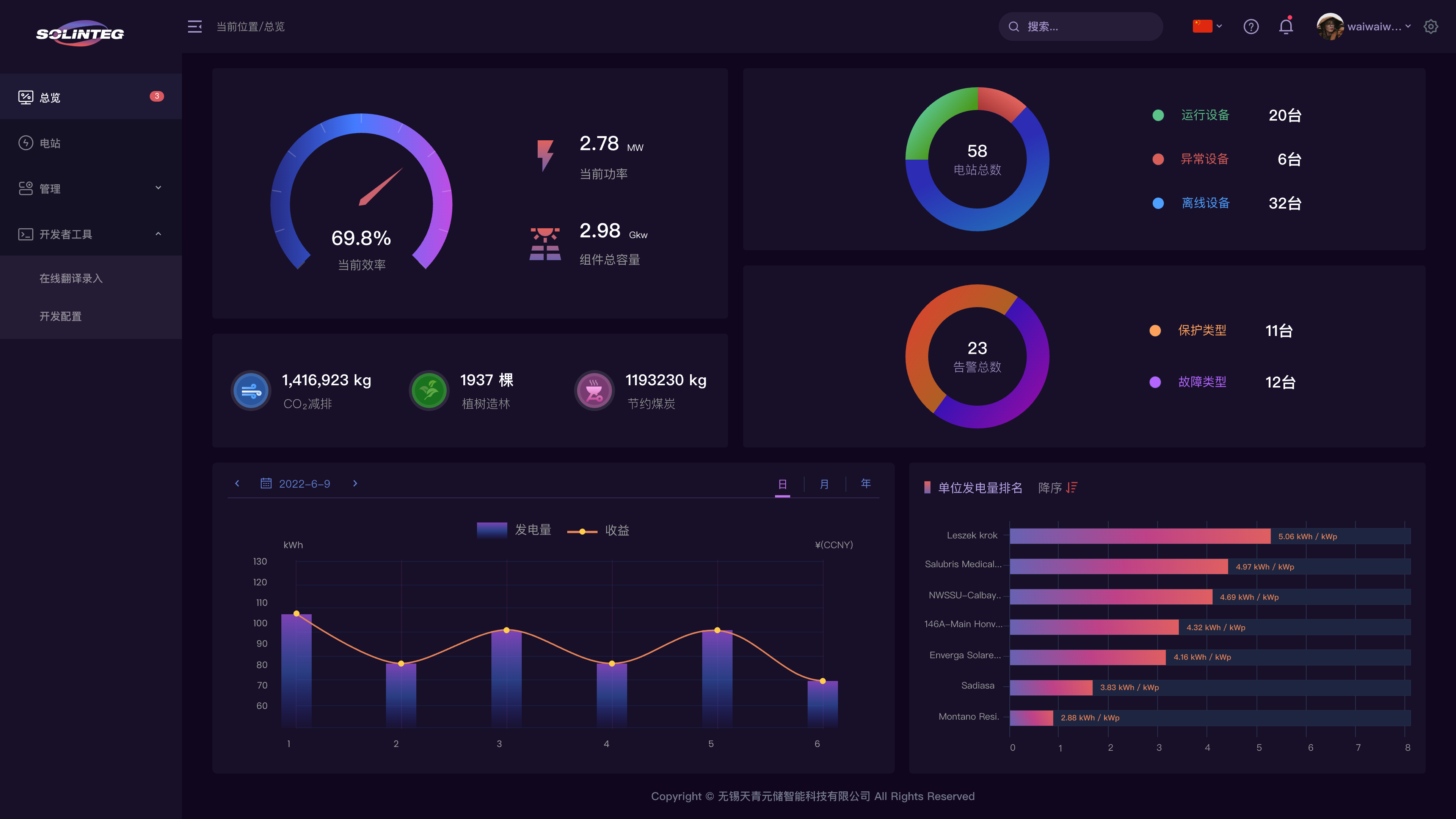Open 在线翻译录入 submenu item
Image resolution: width=1456 pixels, height=819 pixels.
[x=71, y=278]
